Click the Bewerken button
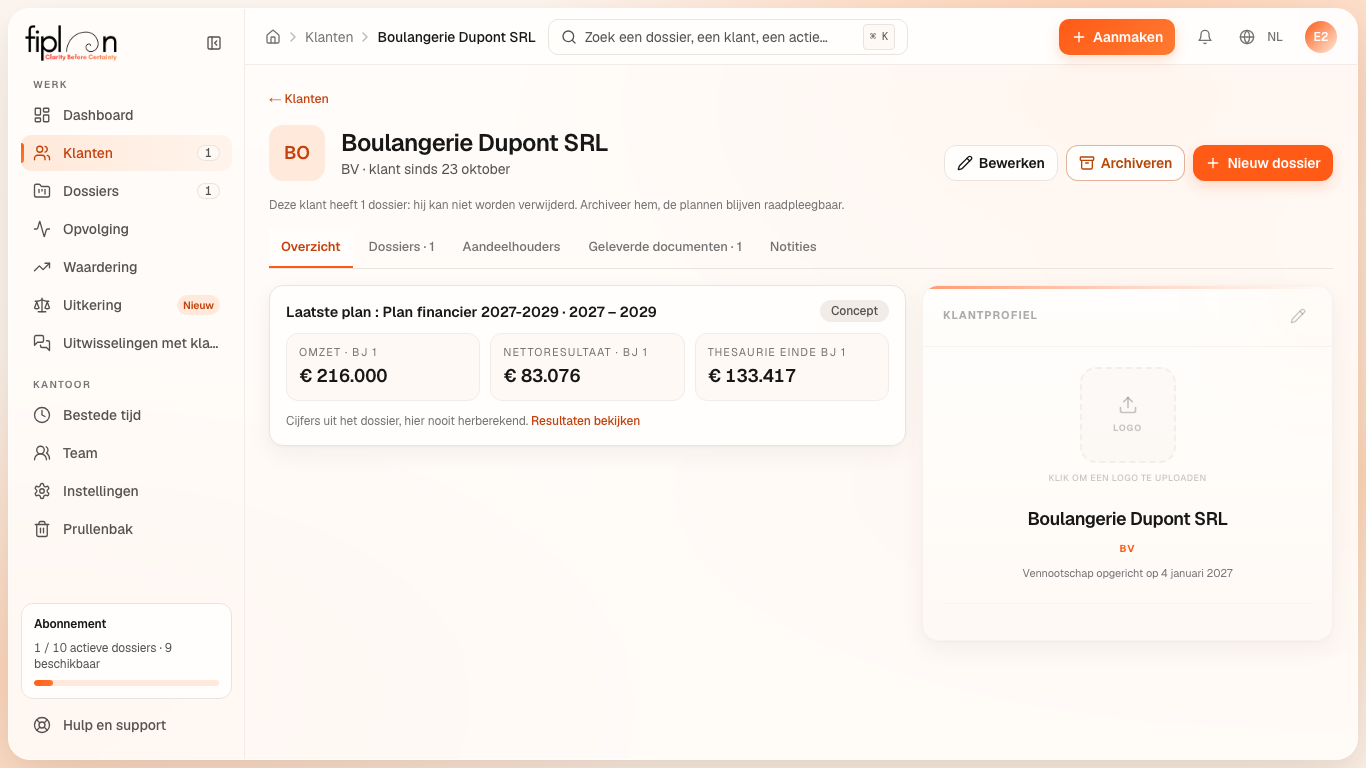 (1001, 163)
